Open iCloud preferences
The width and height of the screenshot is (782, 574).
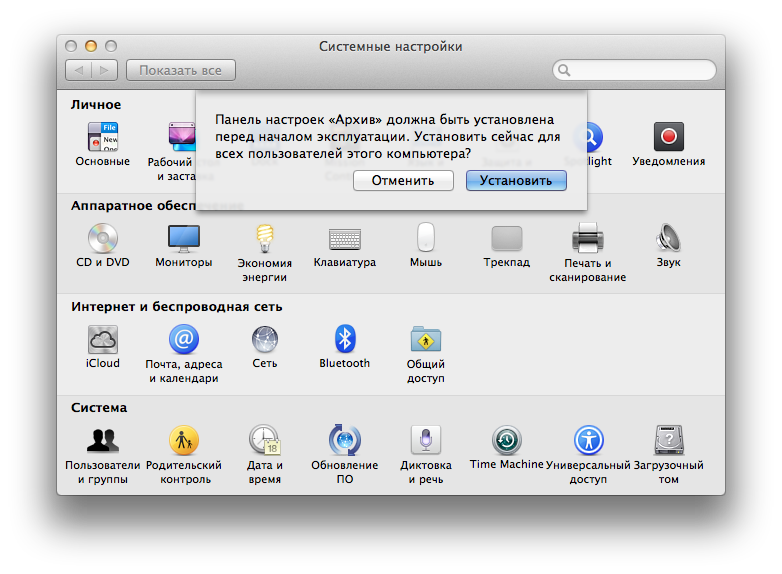(x=103, y=340)
